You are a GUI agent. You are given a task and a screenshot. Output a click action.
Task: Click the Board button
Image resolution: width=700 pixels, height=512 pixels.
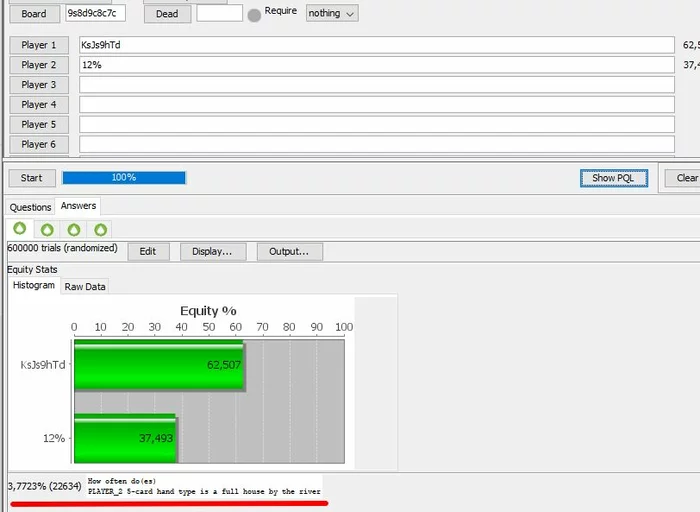(x=34, y=14)
